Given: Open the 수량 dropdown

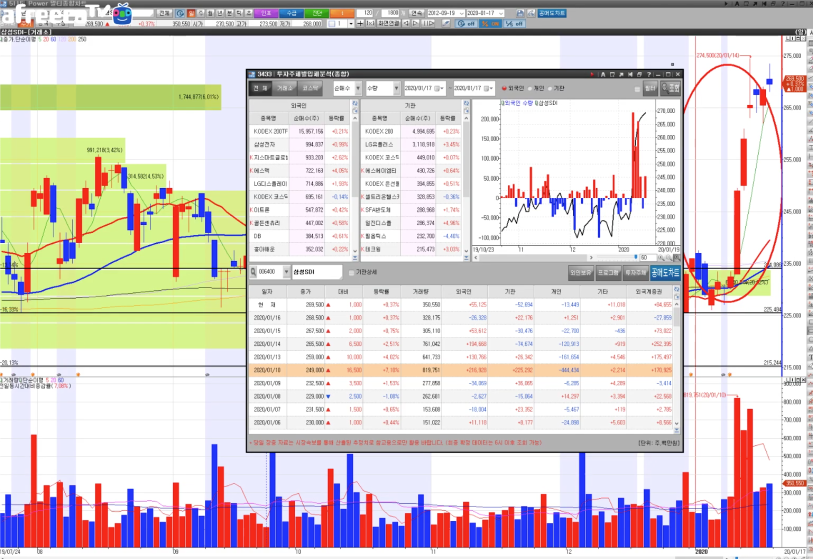Looking at the screenshot, I should pos(383,89).
